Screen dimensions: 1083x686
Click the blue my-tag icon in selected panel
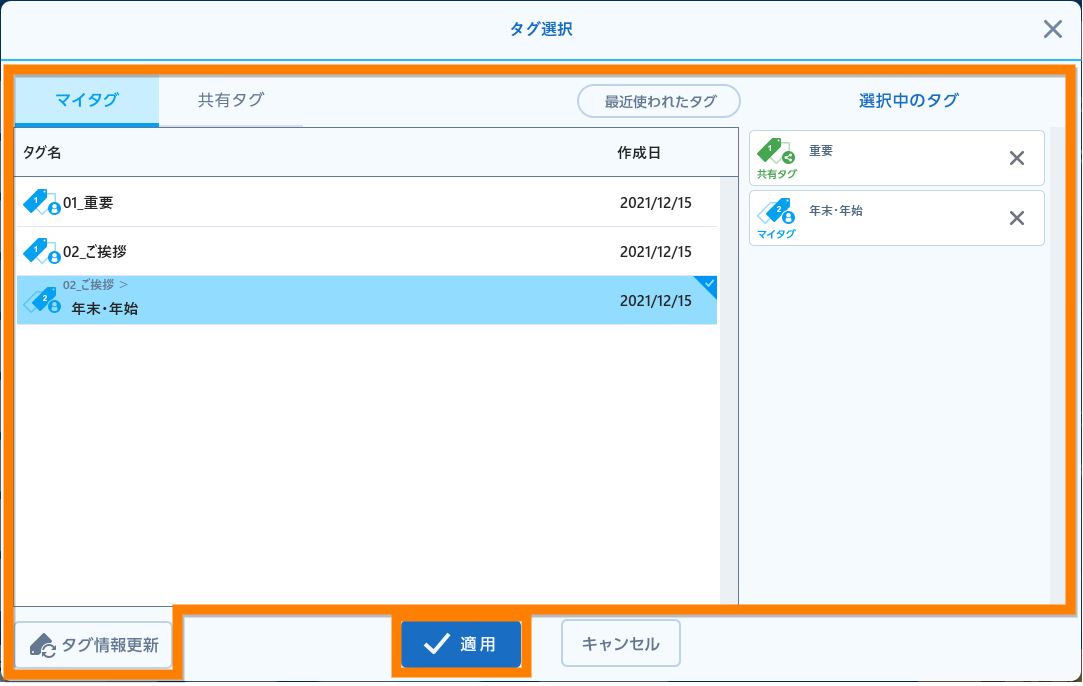[x=775, y=212]
